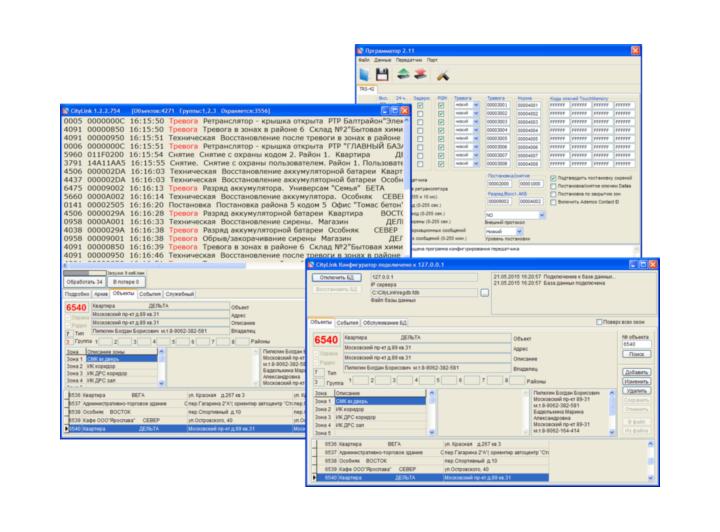Image resolution: width=720 pixels, height=532 pixels.
Task: Enable the 'Поверх всех окон' checkbox
Action: click(599, 323)
